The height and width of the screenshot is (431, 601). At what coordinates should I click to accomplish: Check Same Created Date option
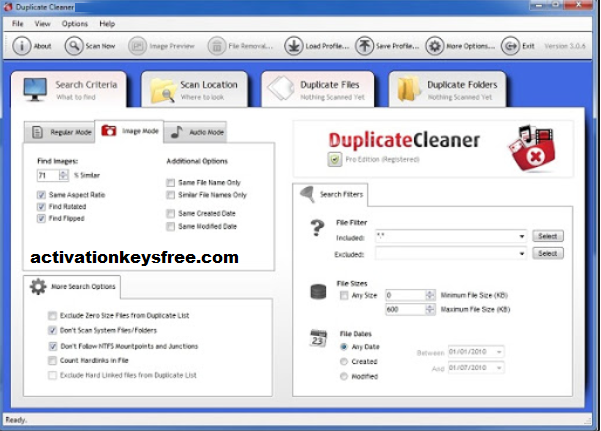pos(171,213)
